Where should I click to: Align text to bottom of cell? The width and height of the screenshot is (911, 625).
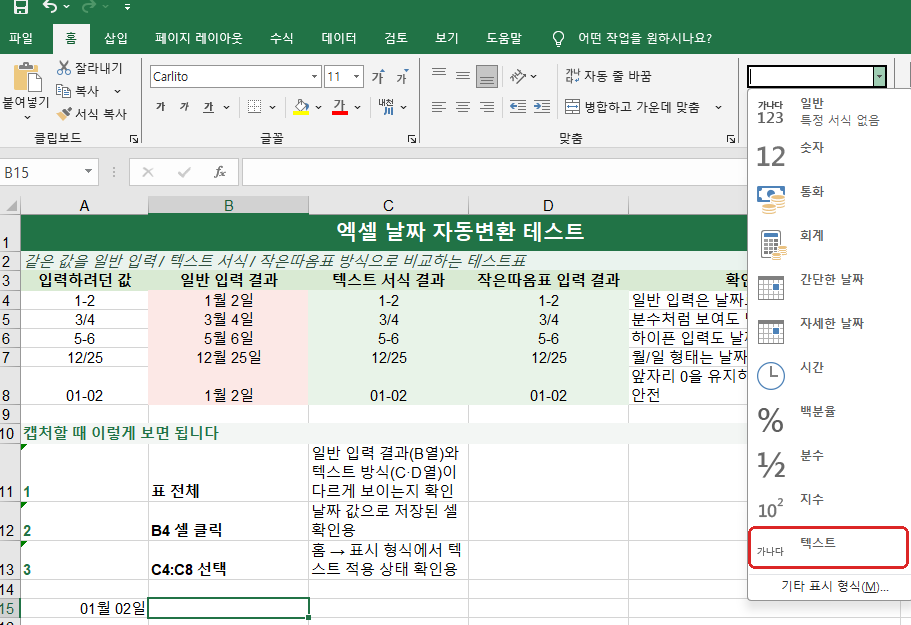[487, 76]
